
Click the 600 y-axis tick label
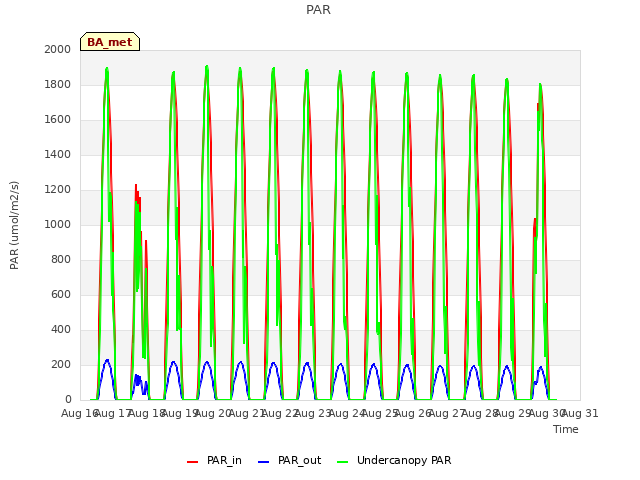click(x=61, y=295)
